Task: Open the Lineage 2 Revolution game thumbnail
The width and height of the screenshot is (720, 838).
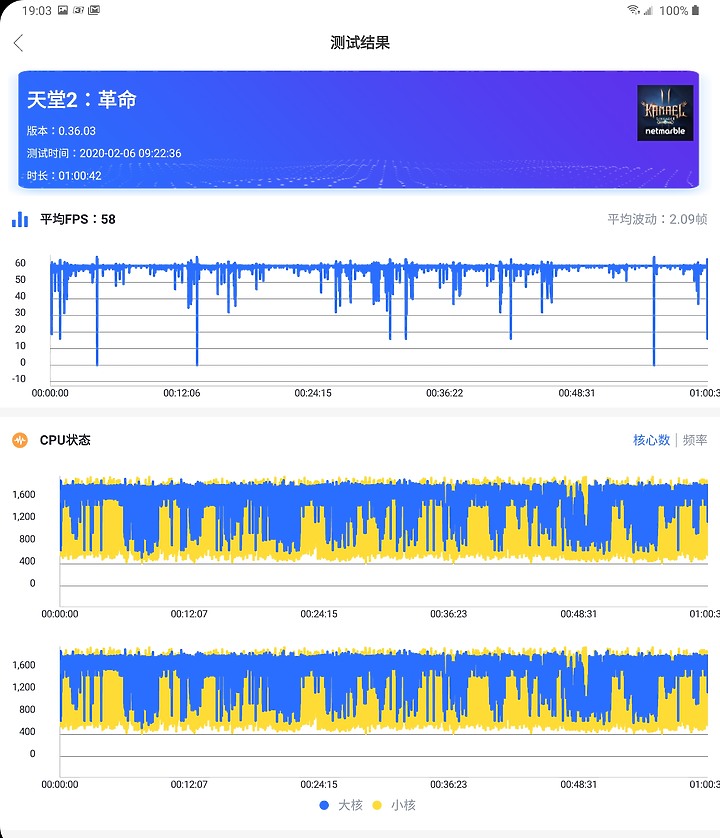Action: click(x=665, y=113)
